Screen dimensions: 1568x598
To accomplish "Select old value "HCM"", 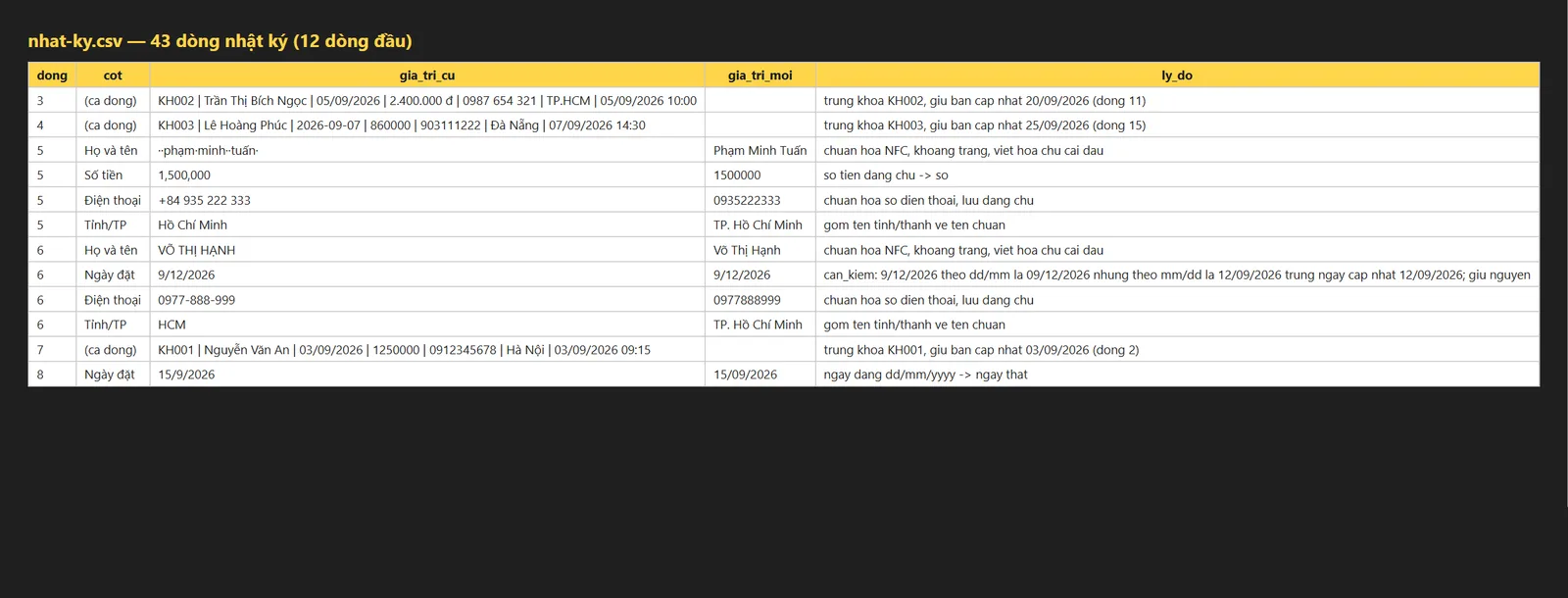I will pyautogui.click(x=171, y=325).
